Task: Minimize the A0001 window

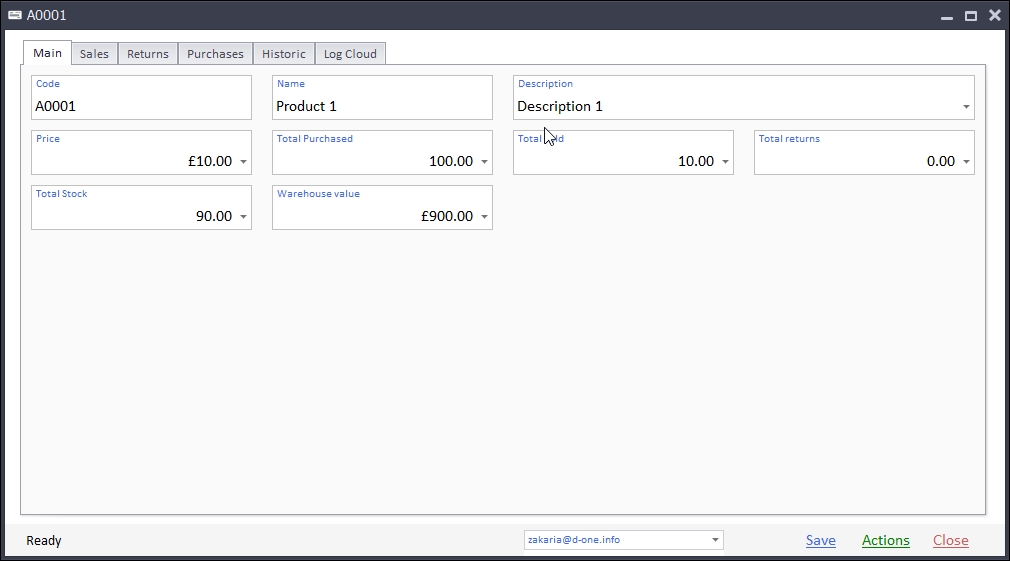Action: pyautogui.click(x=946, y=16)
